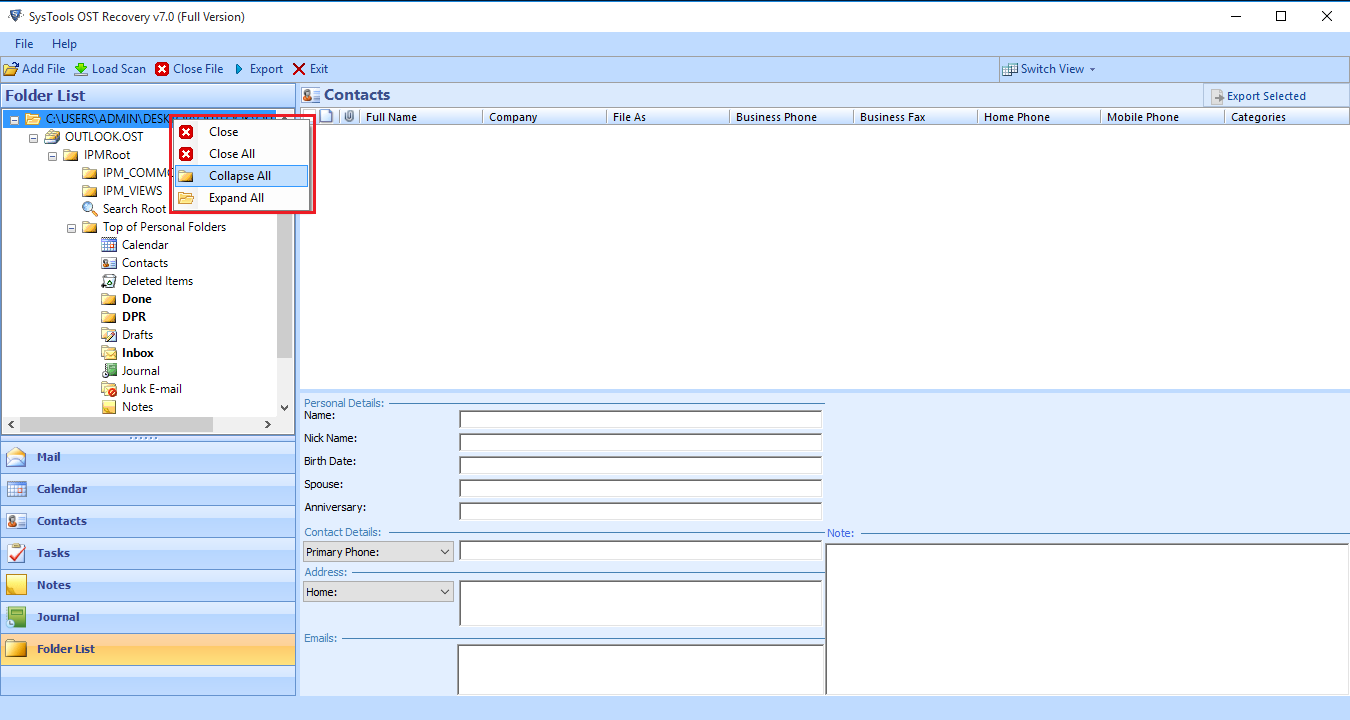This screenshot has width=1350, height=720.
Task: Click open-folder icon beside Expand All
Action: pyautogui.click(x=186, y=198)
